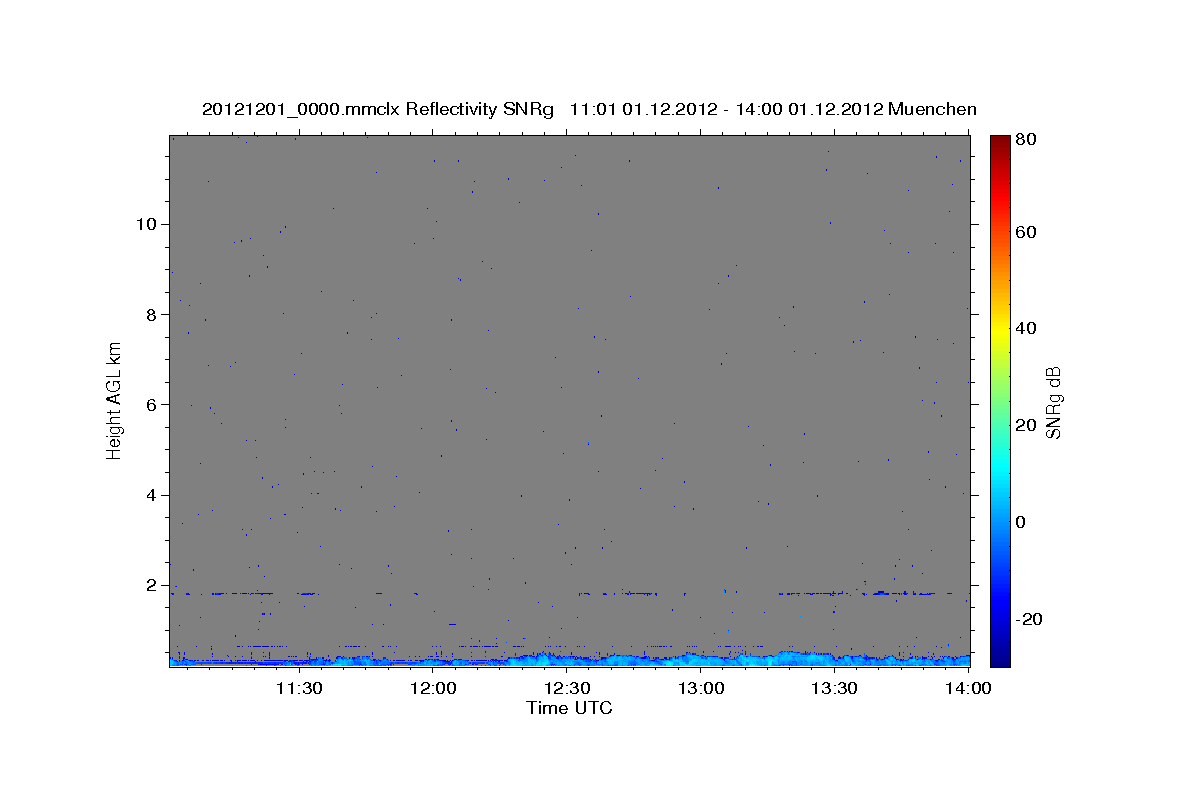The width and height of the screenshot is (1200, 800).
Task: Click the height tick label 6
Action: pos(154,405)
